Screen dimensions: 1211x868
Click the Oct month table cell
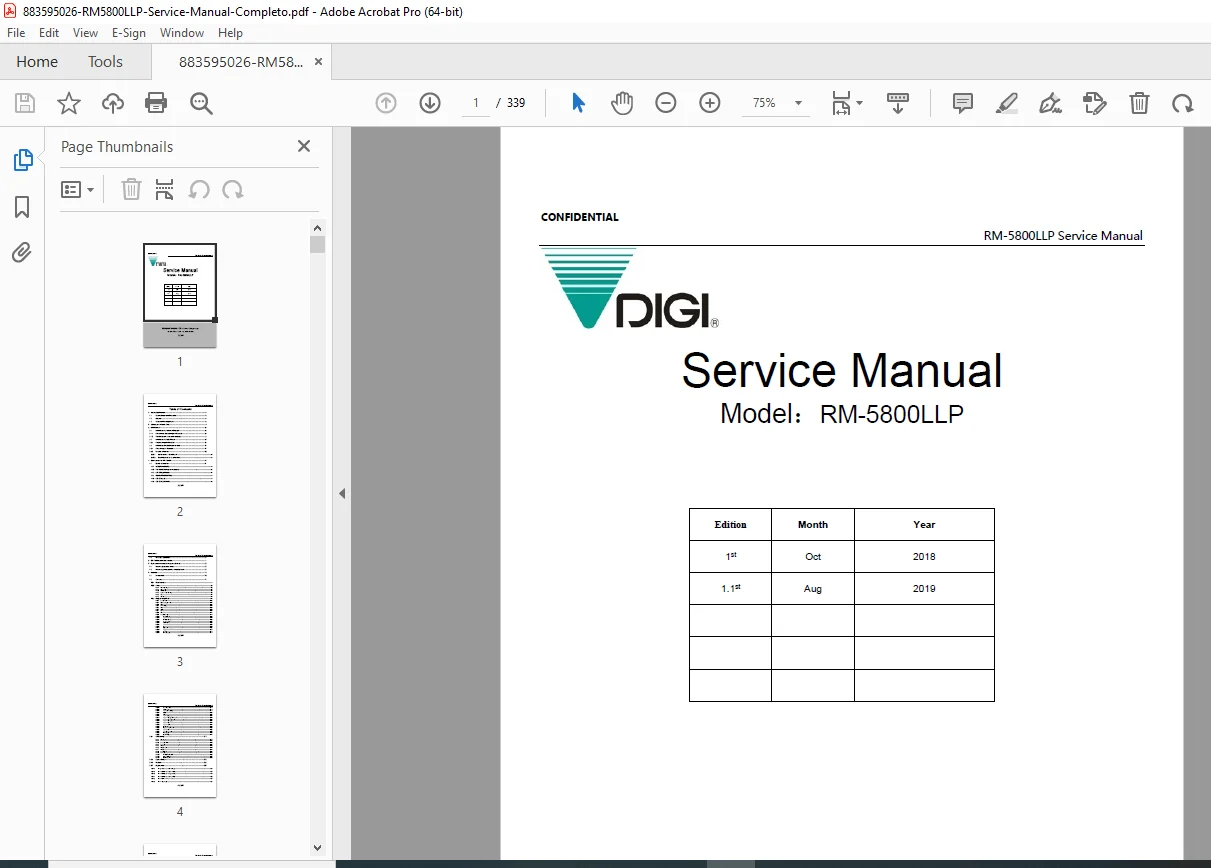(x=813, y=557)
